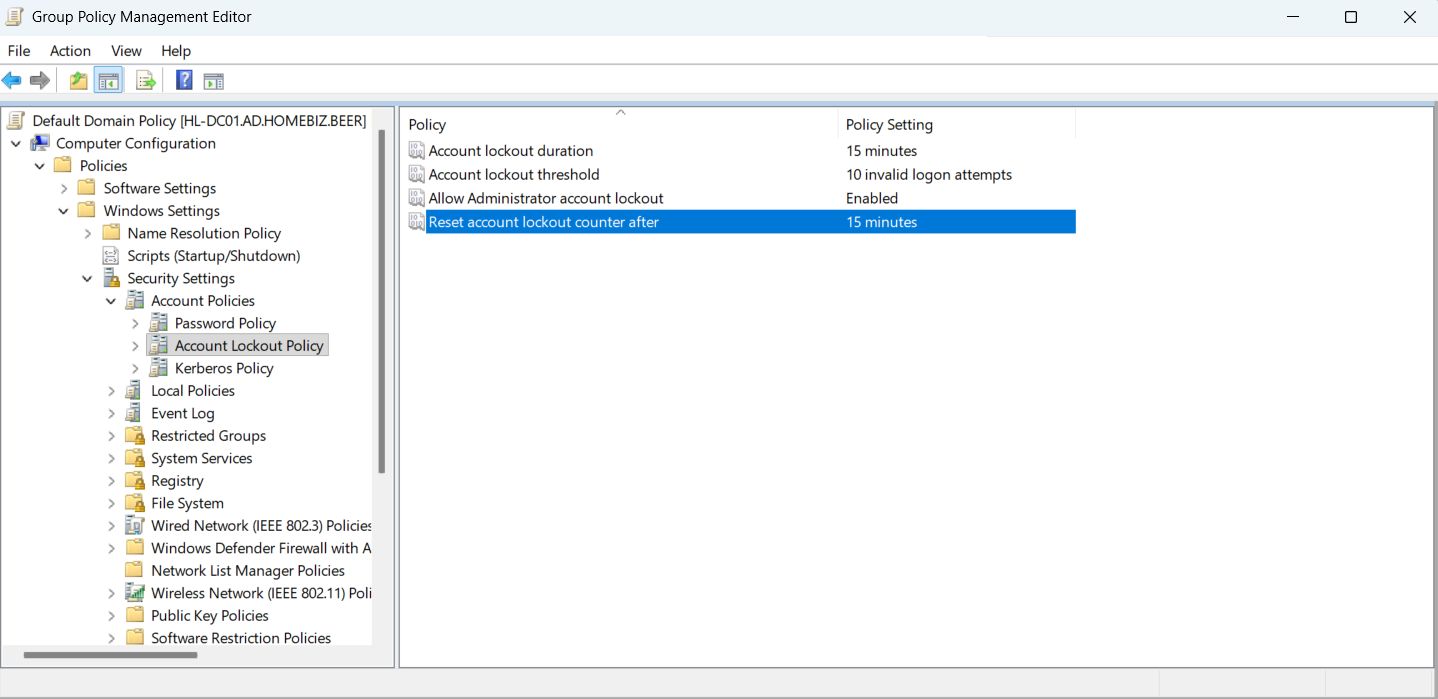
Task: Expand the Local Policies node
Action: pos(111,391)
